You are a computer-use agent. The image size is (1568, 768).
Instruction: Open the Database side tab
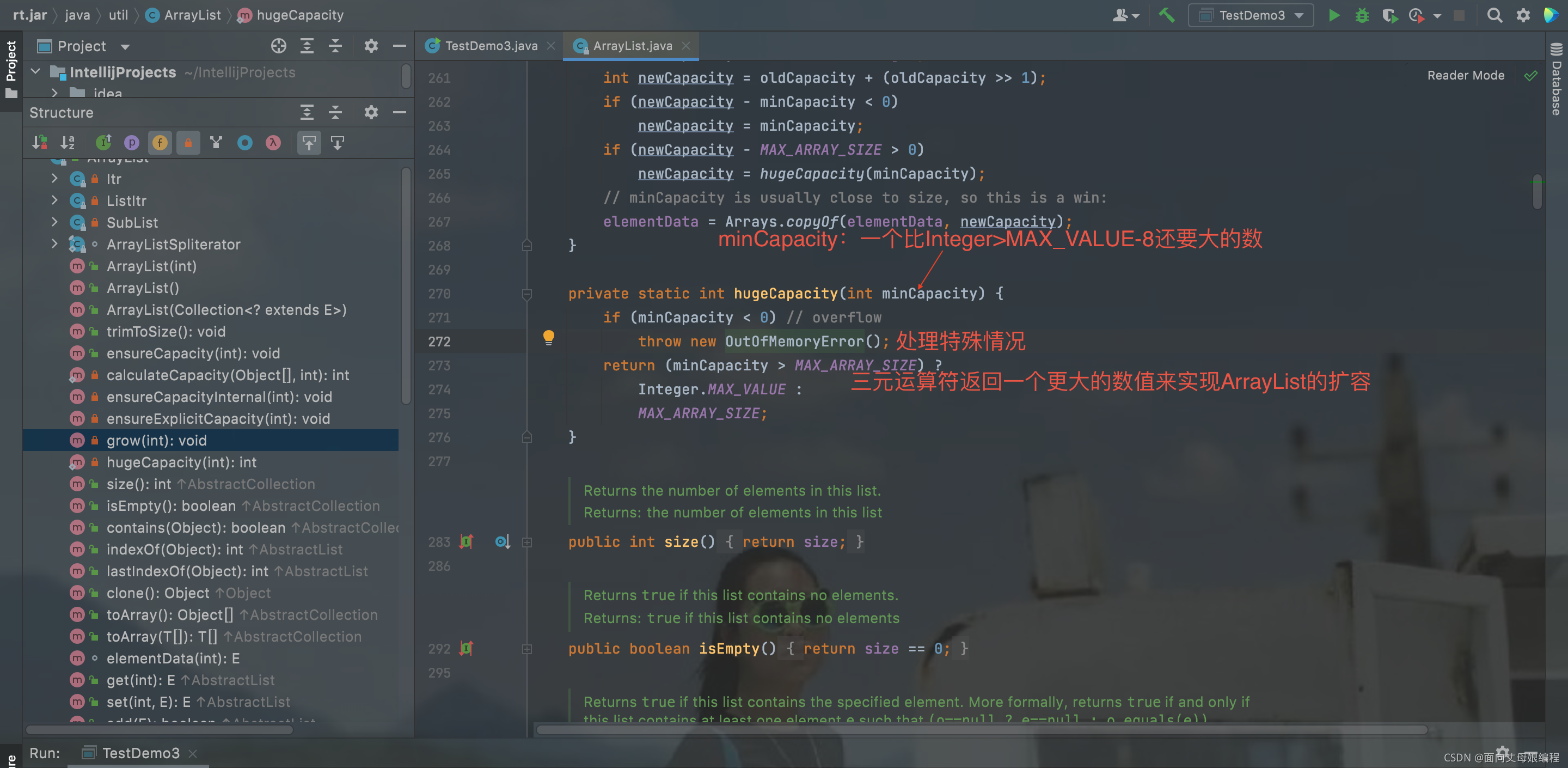pos(1557,79)
